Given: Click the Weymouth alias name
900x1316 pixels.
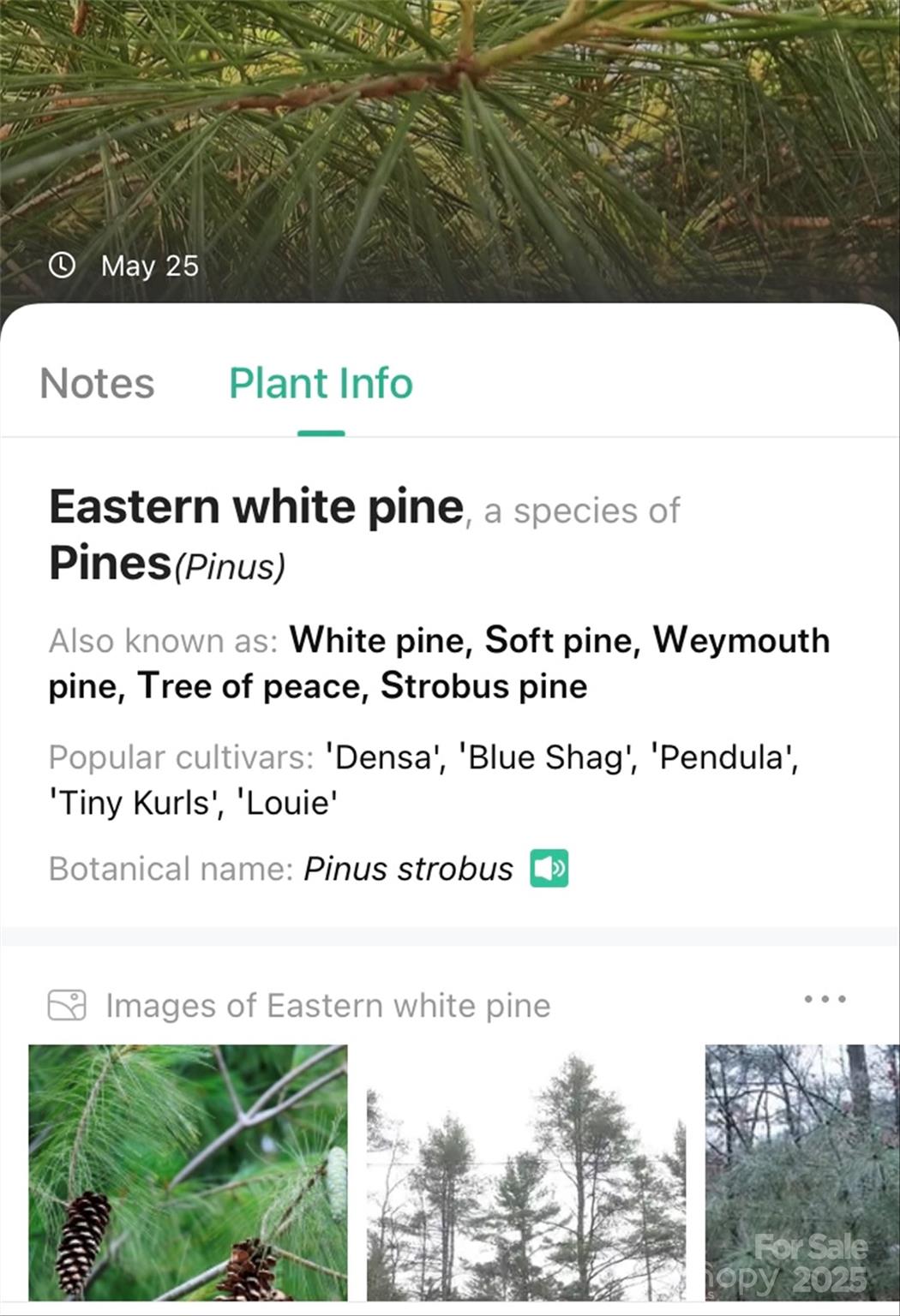Looking at the screenshot, I should click(x=741, y=640).
